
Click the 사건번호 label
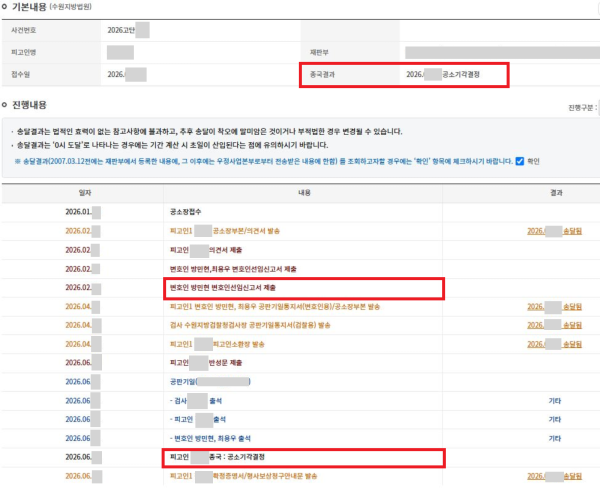[x=24, y=30]
